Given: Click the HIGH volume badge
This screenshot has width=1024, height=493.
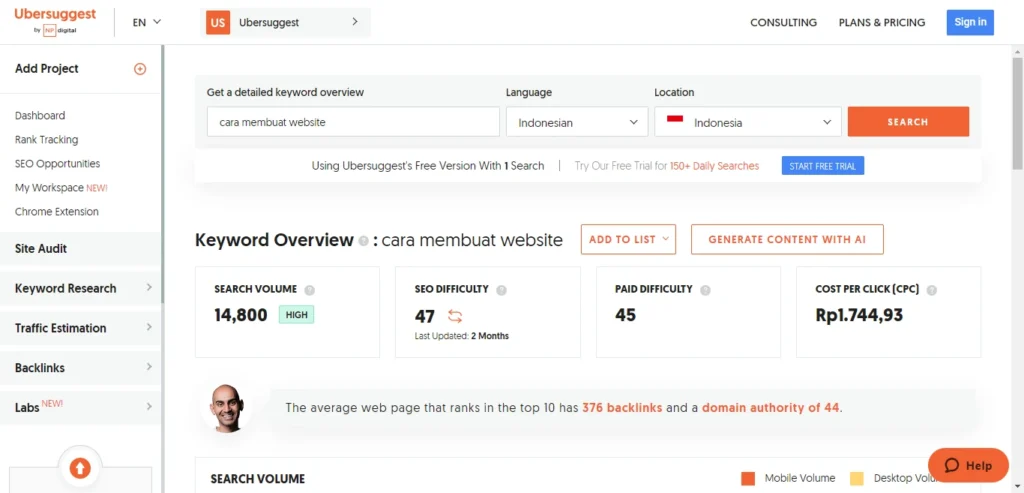Looking at the screenshot, I should (296, 315).
